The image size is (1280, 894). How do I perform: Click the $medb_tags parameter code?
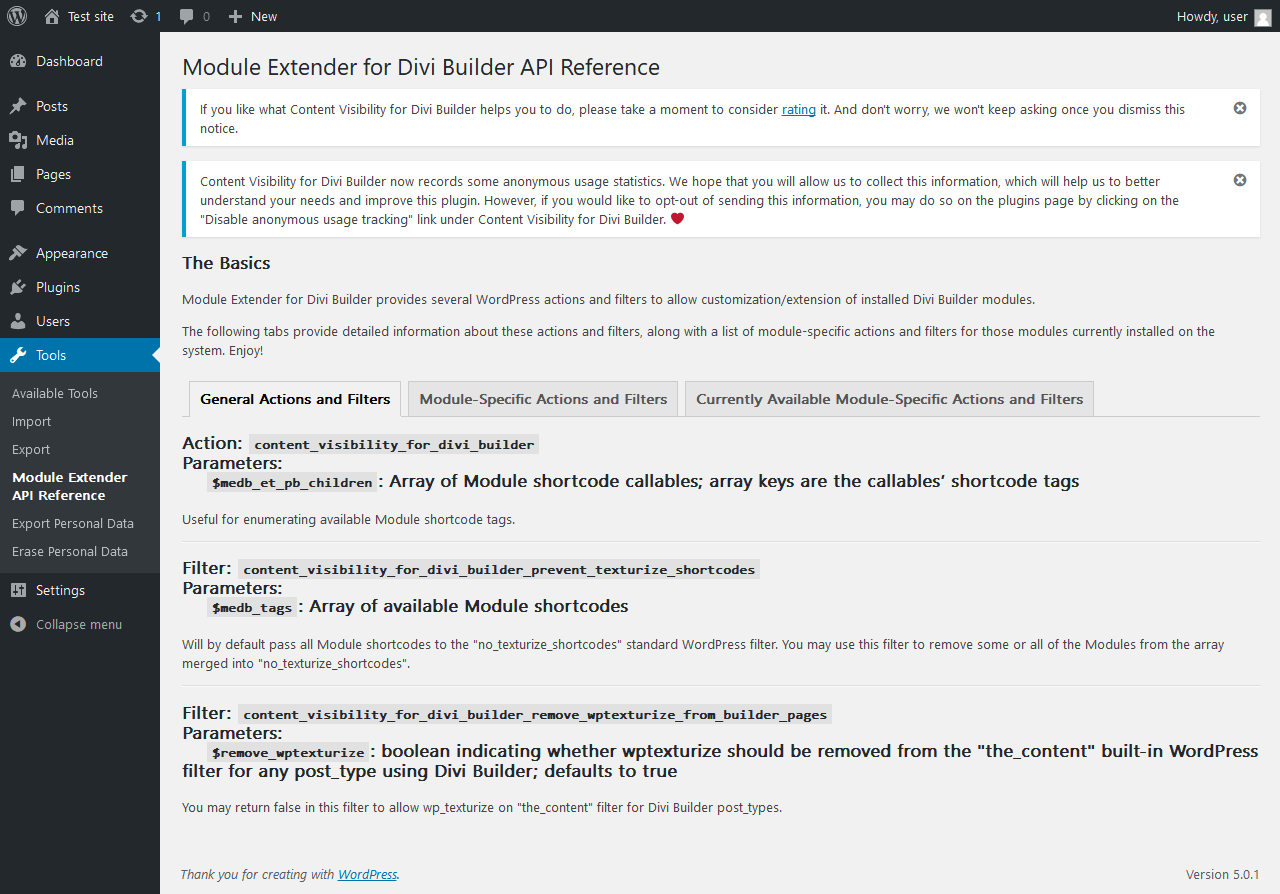(252, 608)
